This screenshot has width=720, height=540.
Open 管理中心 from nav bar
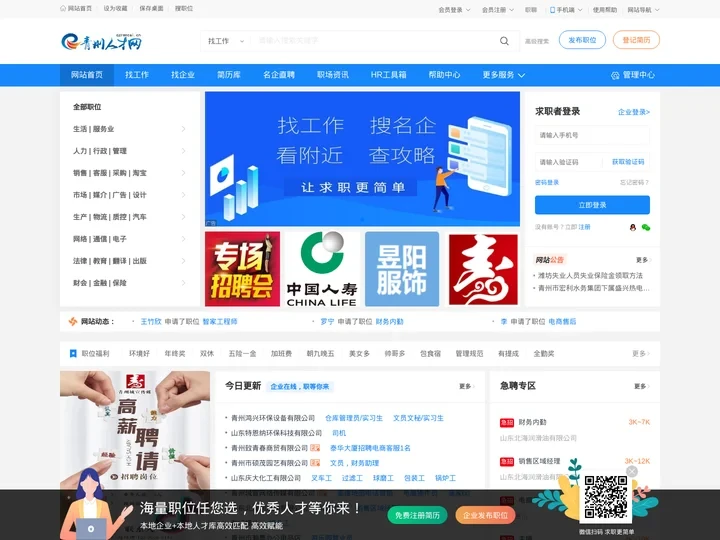click(633, 75)
